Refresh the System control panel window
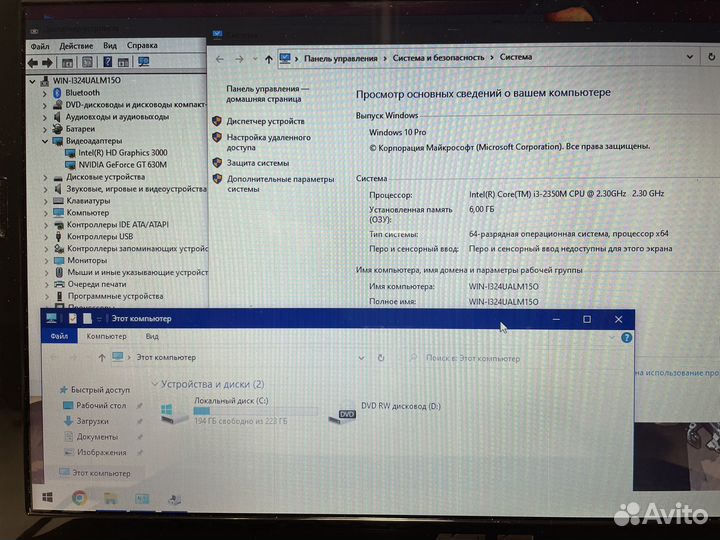 tap(711, 56)
